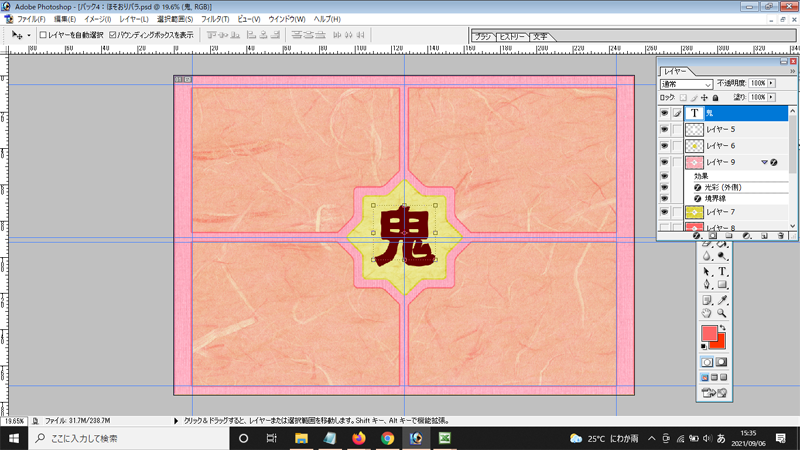
Task: Select the Hand tool
Action: pyautogui.click(x=707, y=313)
